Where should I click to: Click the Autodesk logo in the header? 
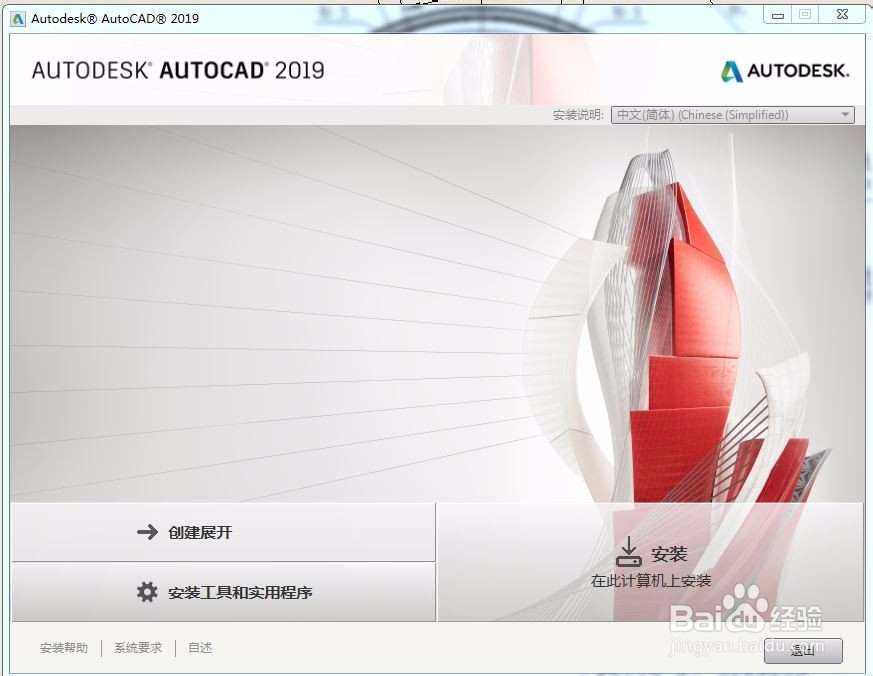point(784,71)
